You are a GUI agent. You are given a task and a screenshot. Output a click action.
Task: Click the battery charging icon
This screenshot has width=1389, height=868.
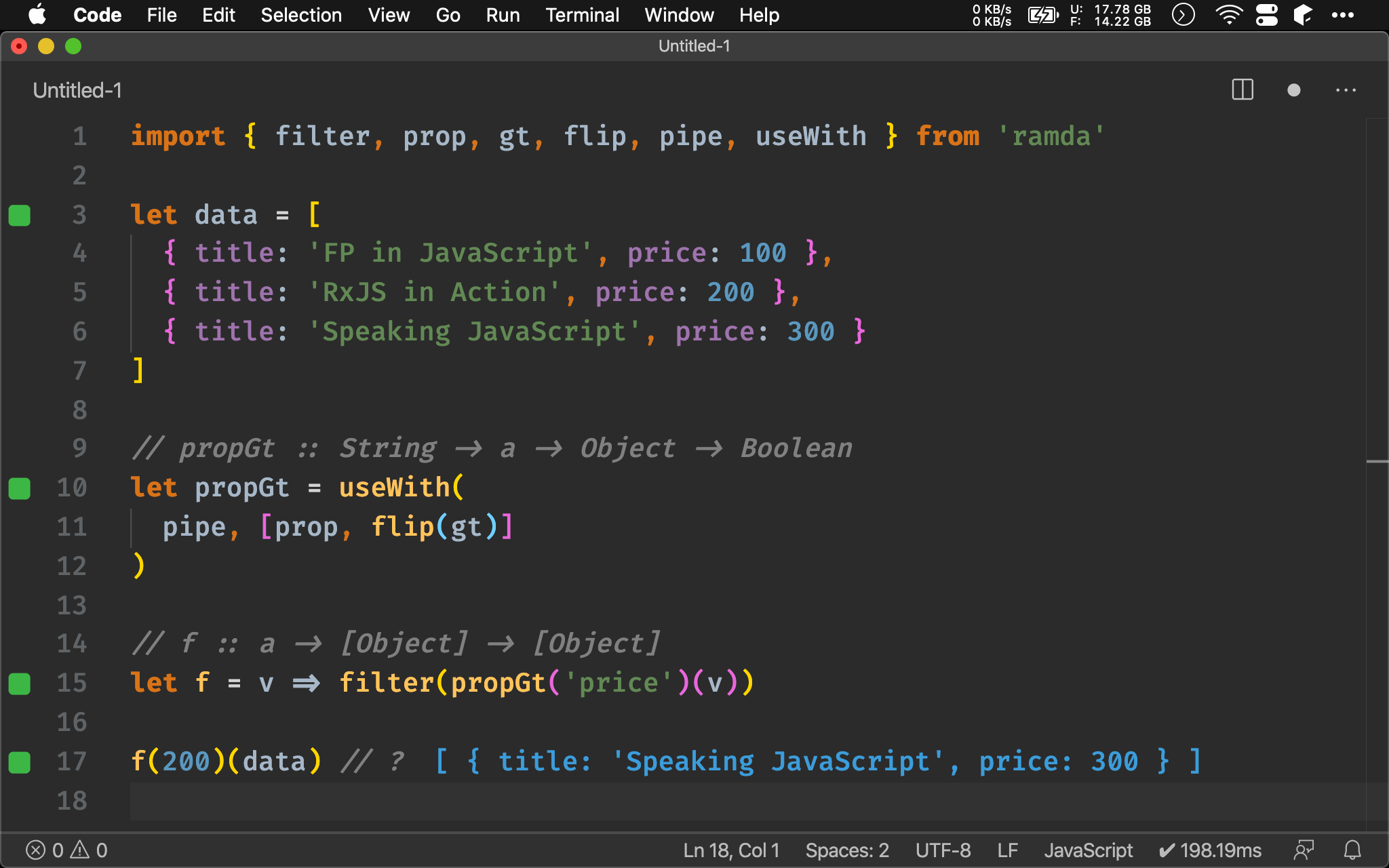[x=1043, y=14]
